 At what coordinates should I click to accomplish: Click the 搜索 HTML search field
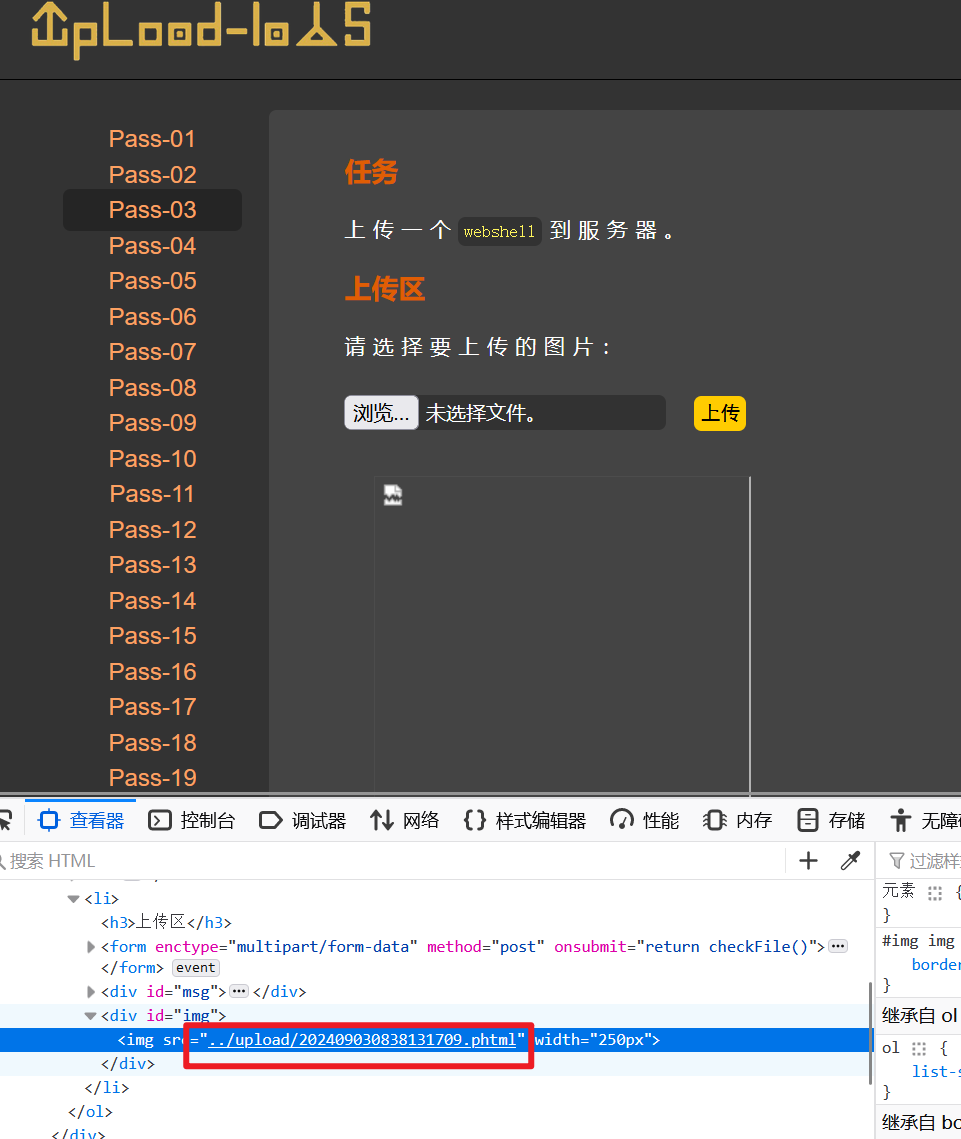[392, 861]
